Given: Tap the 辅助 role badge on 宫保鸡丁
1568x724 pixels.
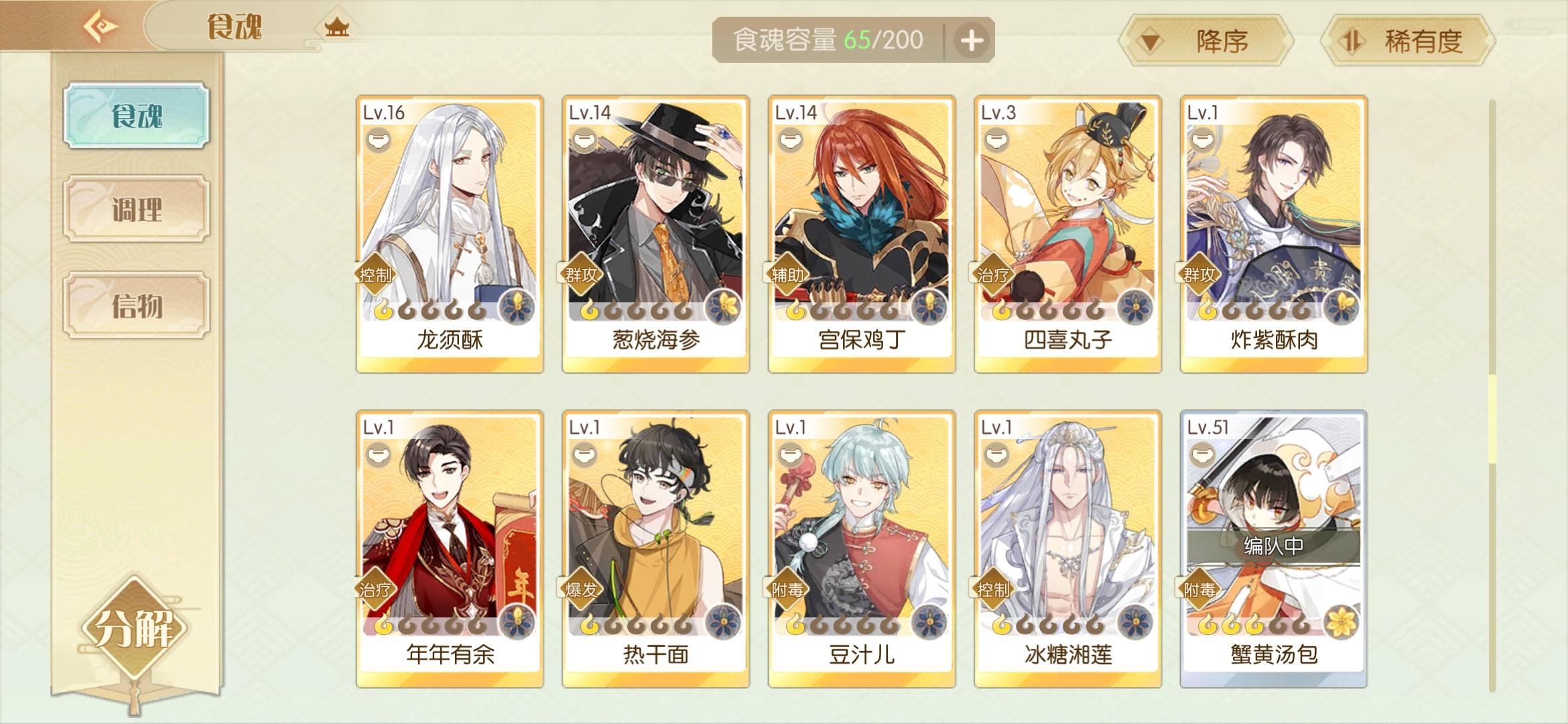Looking at the screenshot, I should pos(787,274).
